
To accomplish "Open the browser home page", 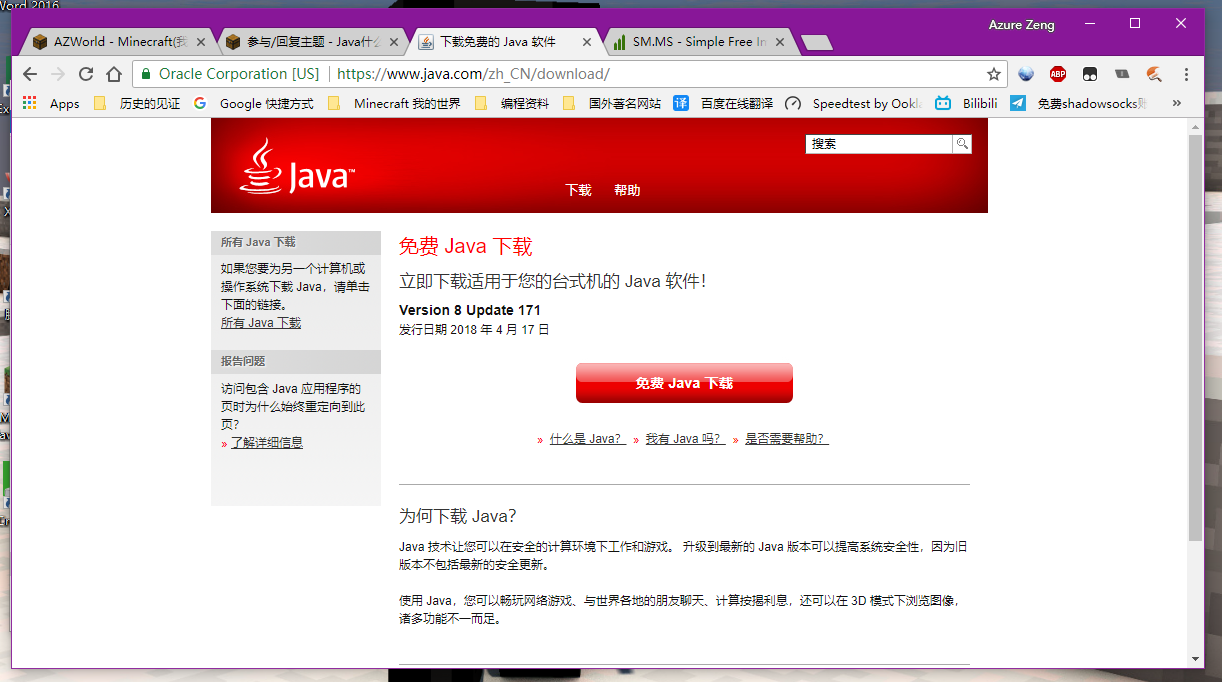I will pos(114,74).
